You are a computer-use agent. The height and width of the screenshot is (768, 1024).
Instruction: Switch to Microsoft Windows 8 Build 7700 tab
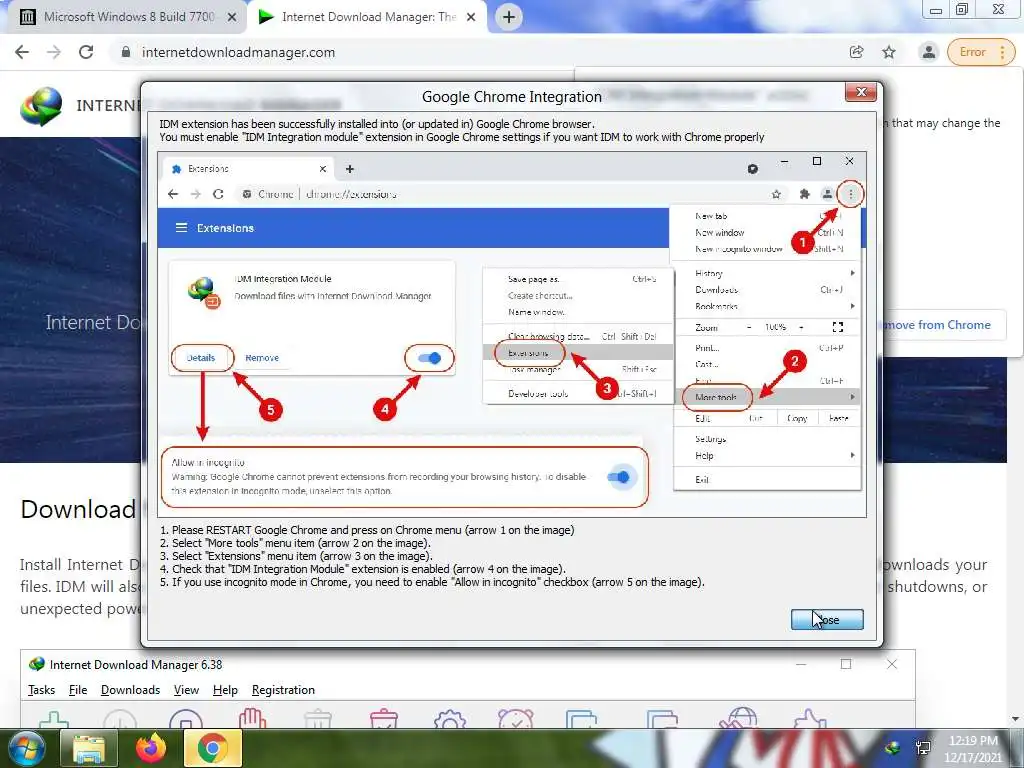click(129, 17)
